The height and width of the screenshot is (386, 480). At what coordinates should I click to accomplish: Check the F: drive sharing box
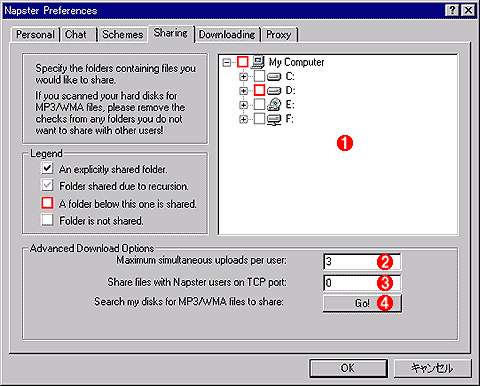pos(259,119)
